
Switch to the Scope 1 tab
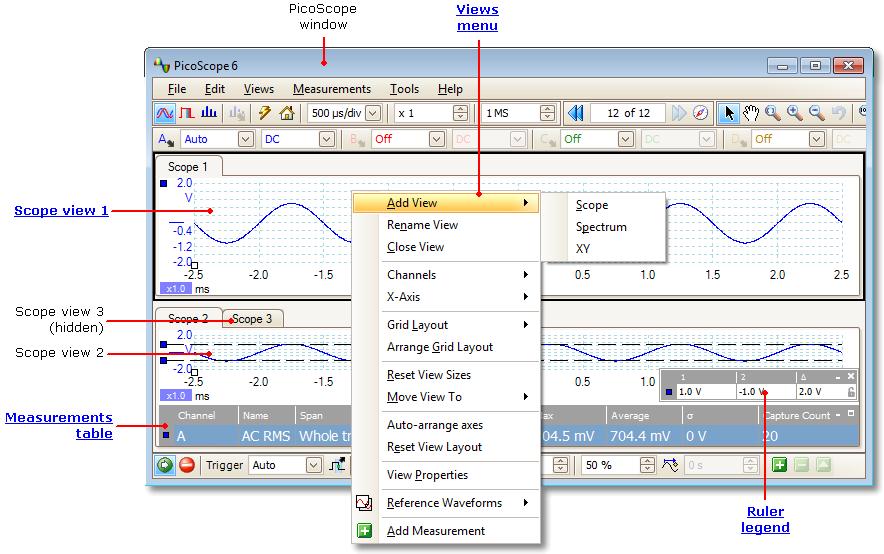click(x=188, y=167)
